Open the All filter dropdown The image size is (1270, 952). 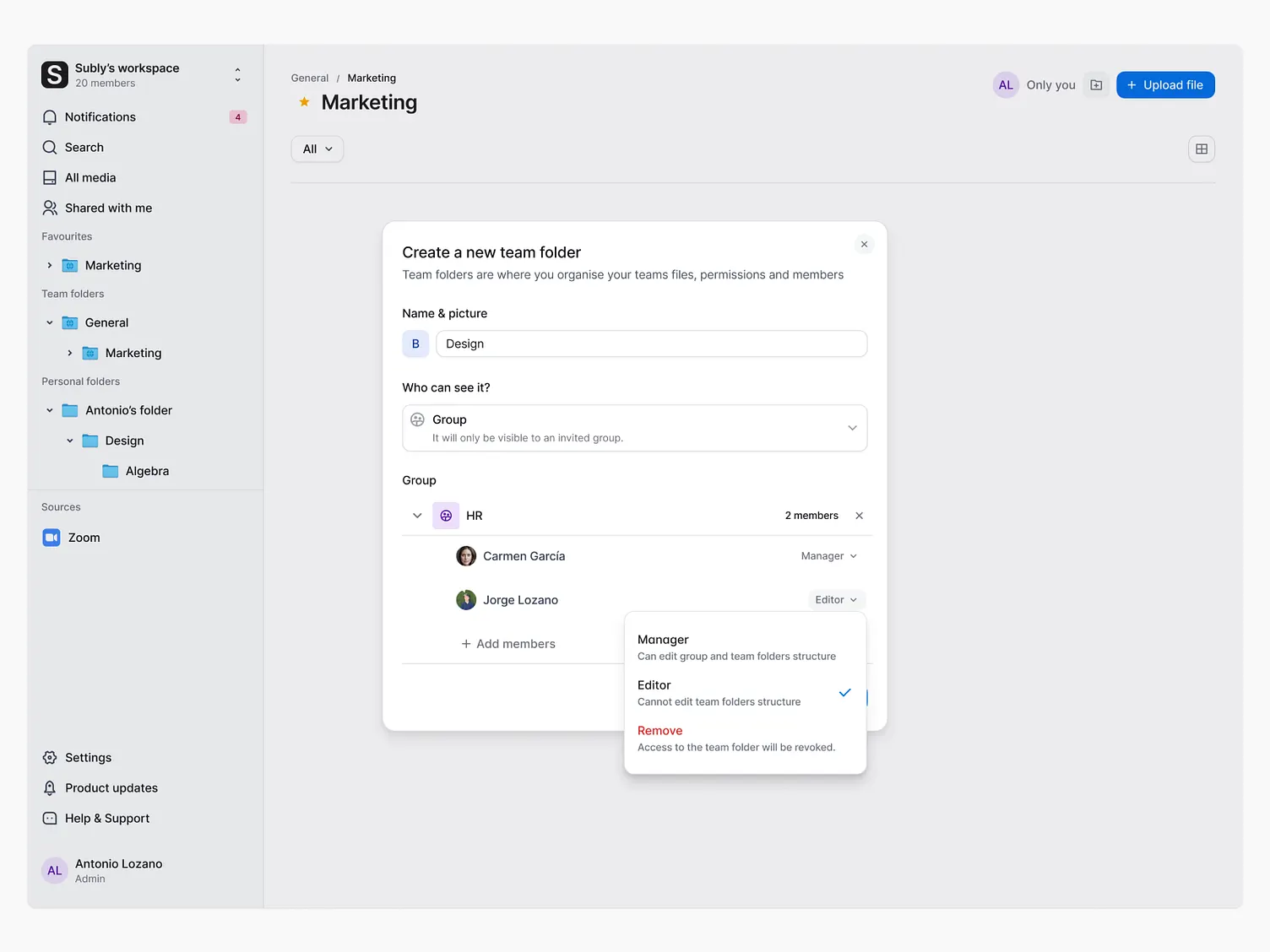click(x=317, y=149)
